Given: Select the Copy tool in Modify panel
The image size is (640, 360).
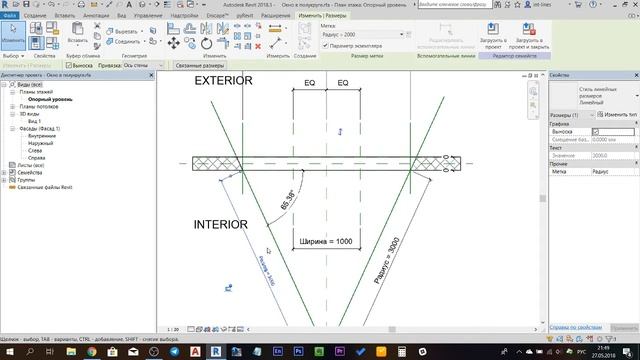Looking at the screenshot, I should point(190,43).
